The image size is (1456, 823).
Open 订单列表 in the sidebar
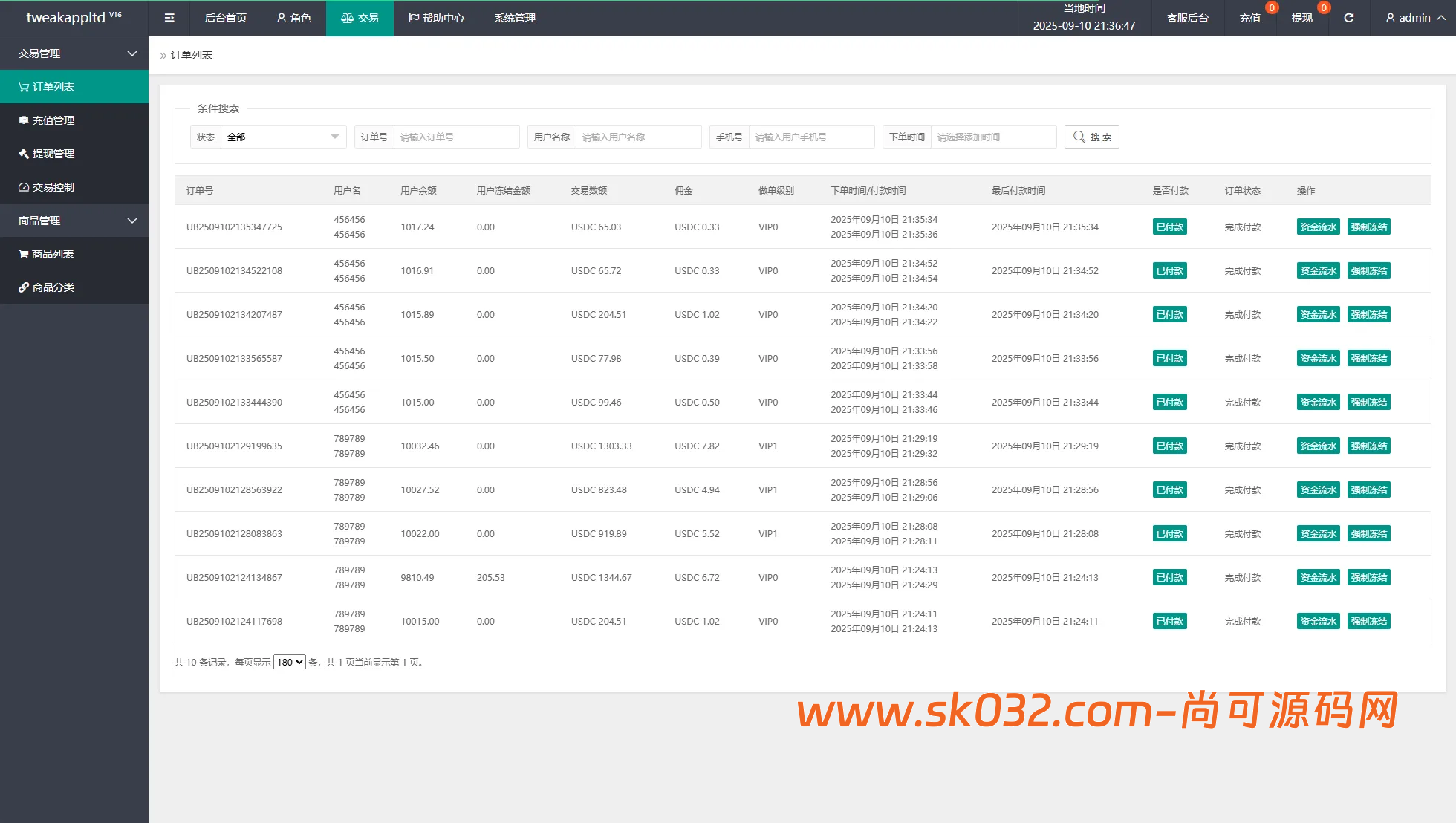(74, 87)
